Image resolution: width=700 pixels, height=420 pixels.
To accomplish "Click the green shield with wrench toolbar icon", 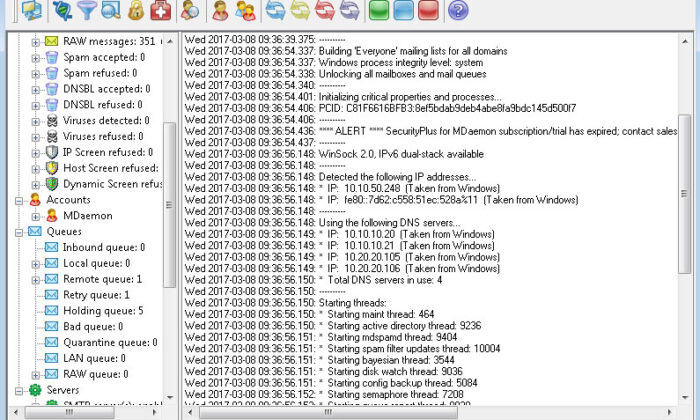I will [62, 10].
